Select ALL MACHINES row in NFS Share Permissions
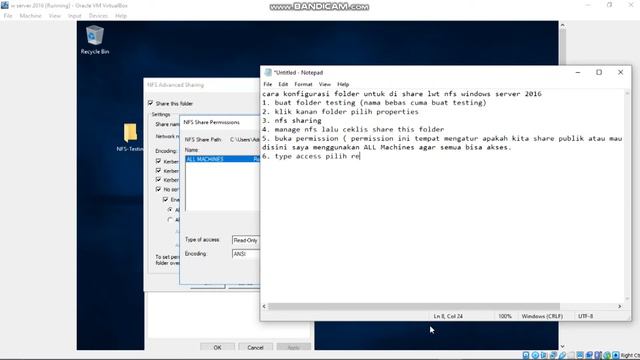Viewport: 640px width, 360px height. tap(222, 159)
